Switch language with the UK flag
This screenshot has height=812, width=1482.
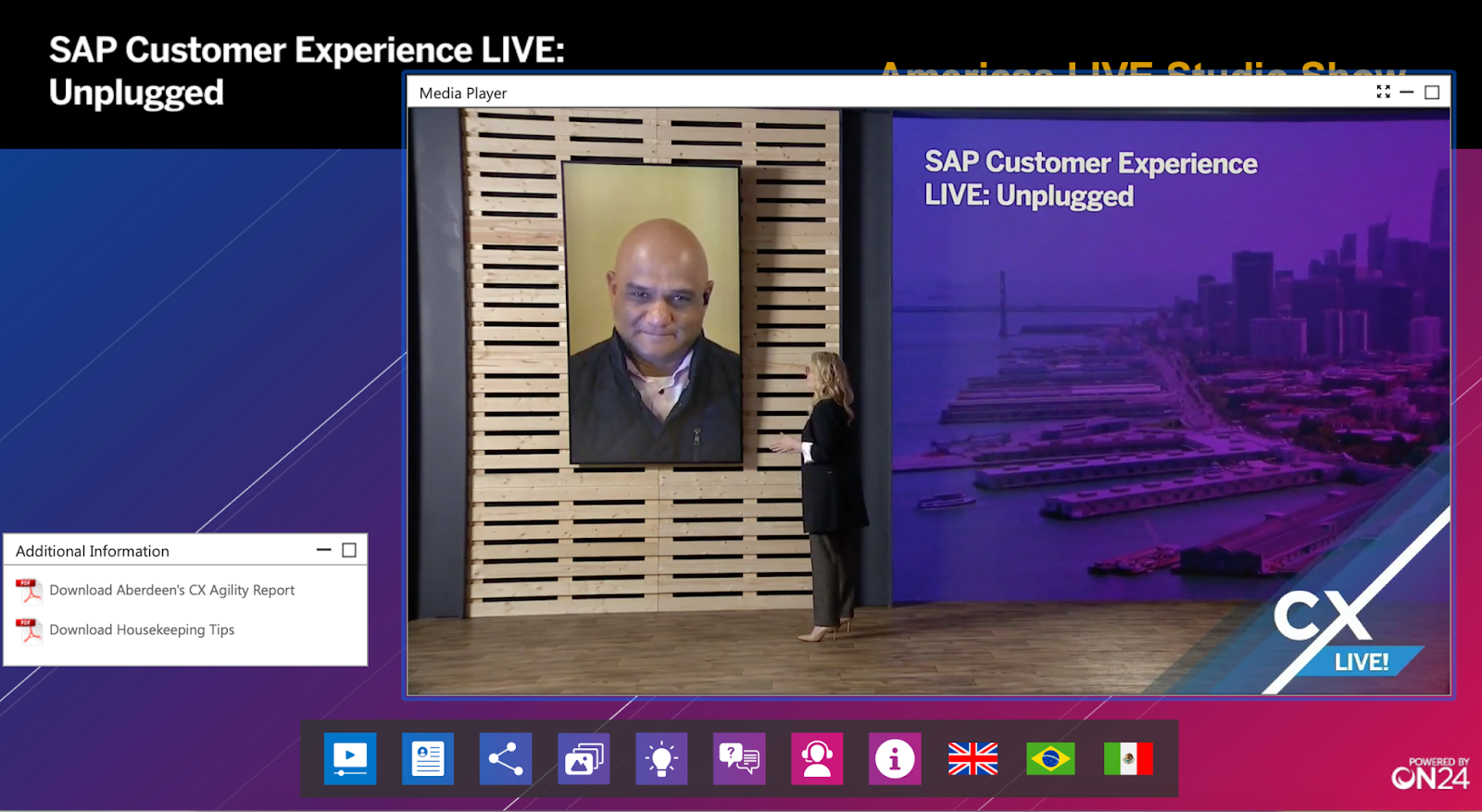(973, 758)
